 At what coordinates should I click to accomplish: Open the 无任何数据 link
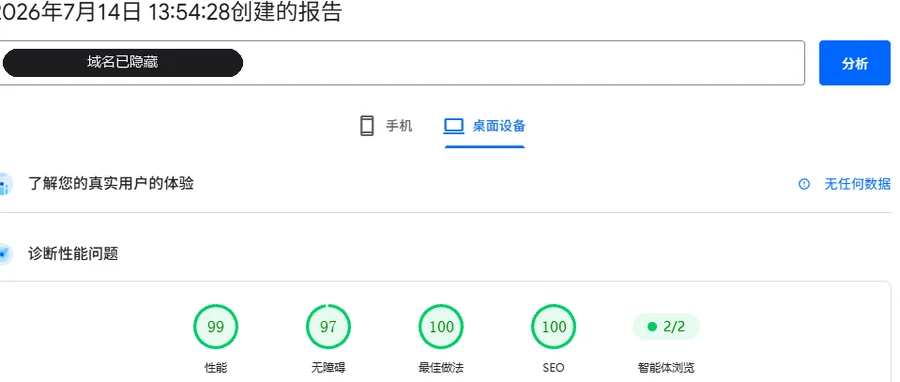click(858, 184)
